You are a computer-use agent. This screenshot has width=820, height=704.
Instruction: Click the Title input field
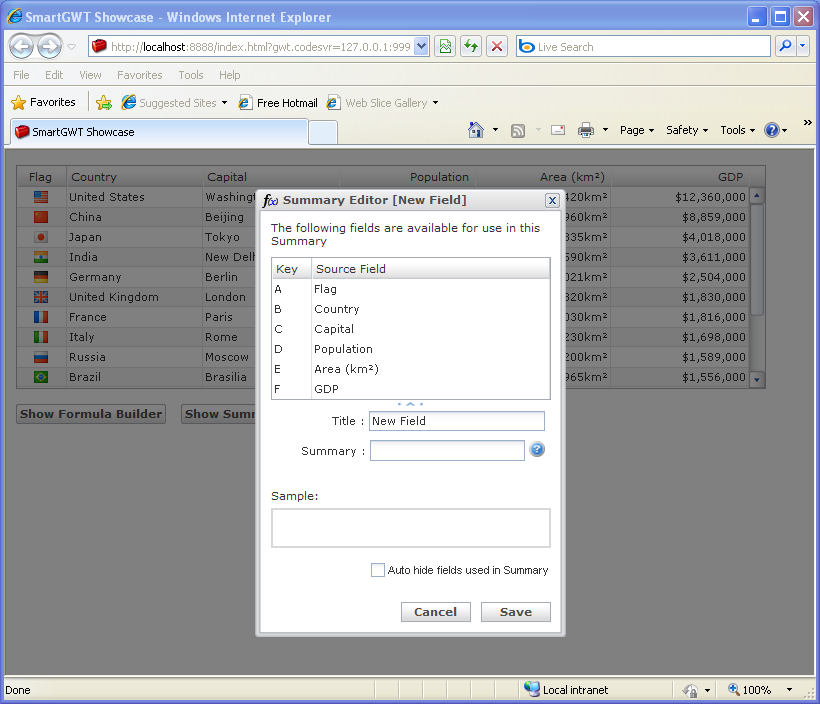[457, 421]
